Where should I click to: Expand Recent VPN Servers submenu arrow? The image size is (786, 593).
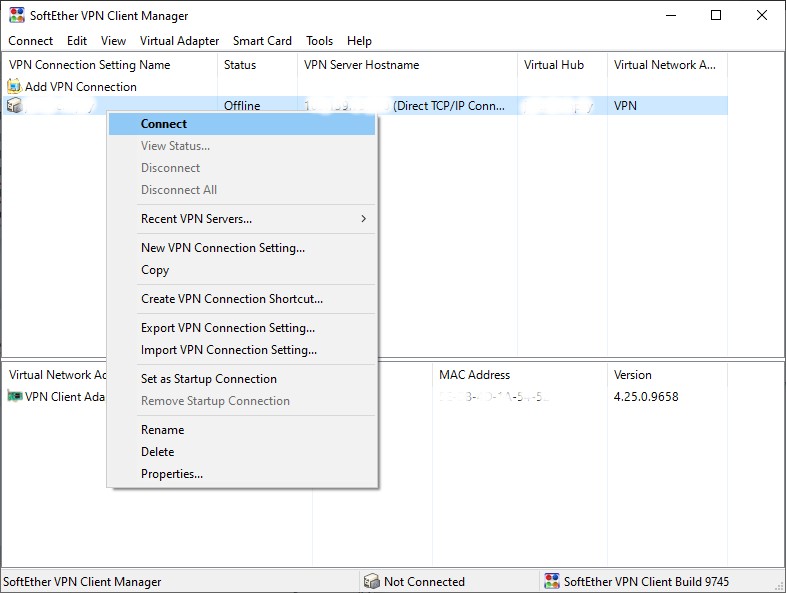363,219
